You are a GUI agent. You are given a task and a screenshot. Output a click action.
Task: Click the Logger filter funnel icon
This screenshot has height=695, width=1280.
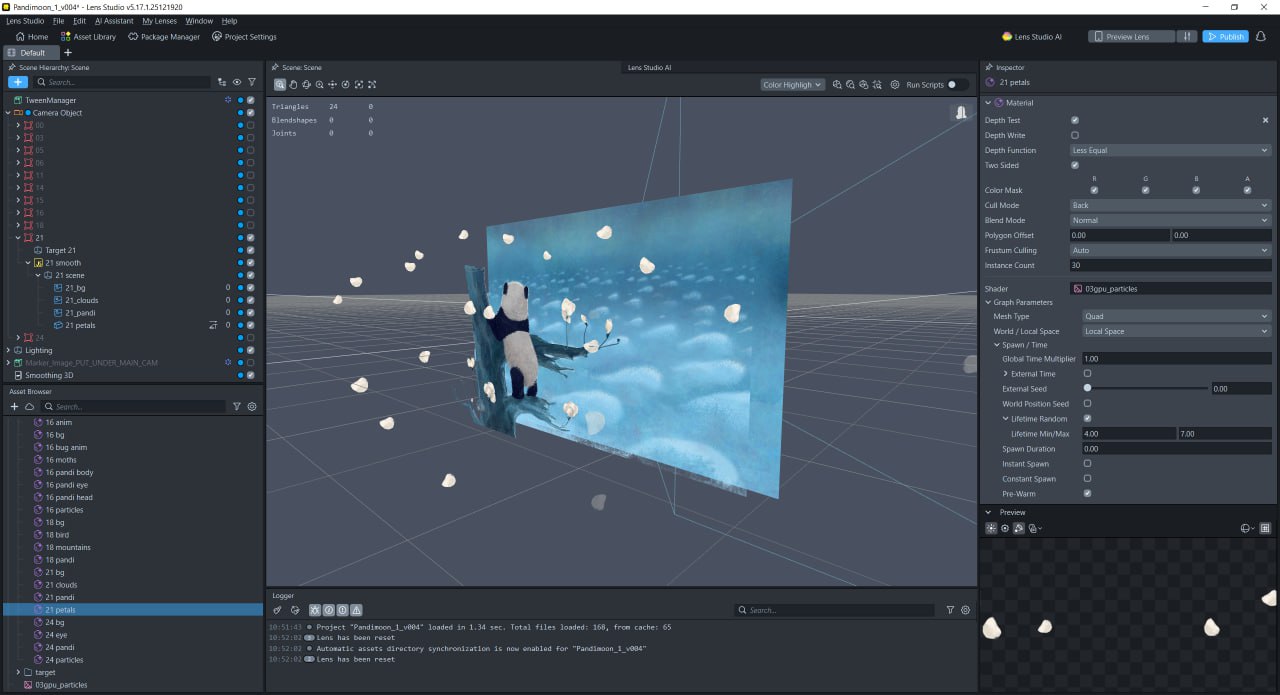point(950,610)
